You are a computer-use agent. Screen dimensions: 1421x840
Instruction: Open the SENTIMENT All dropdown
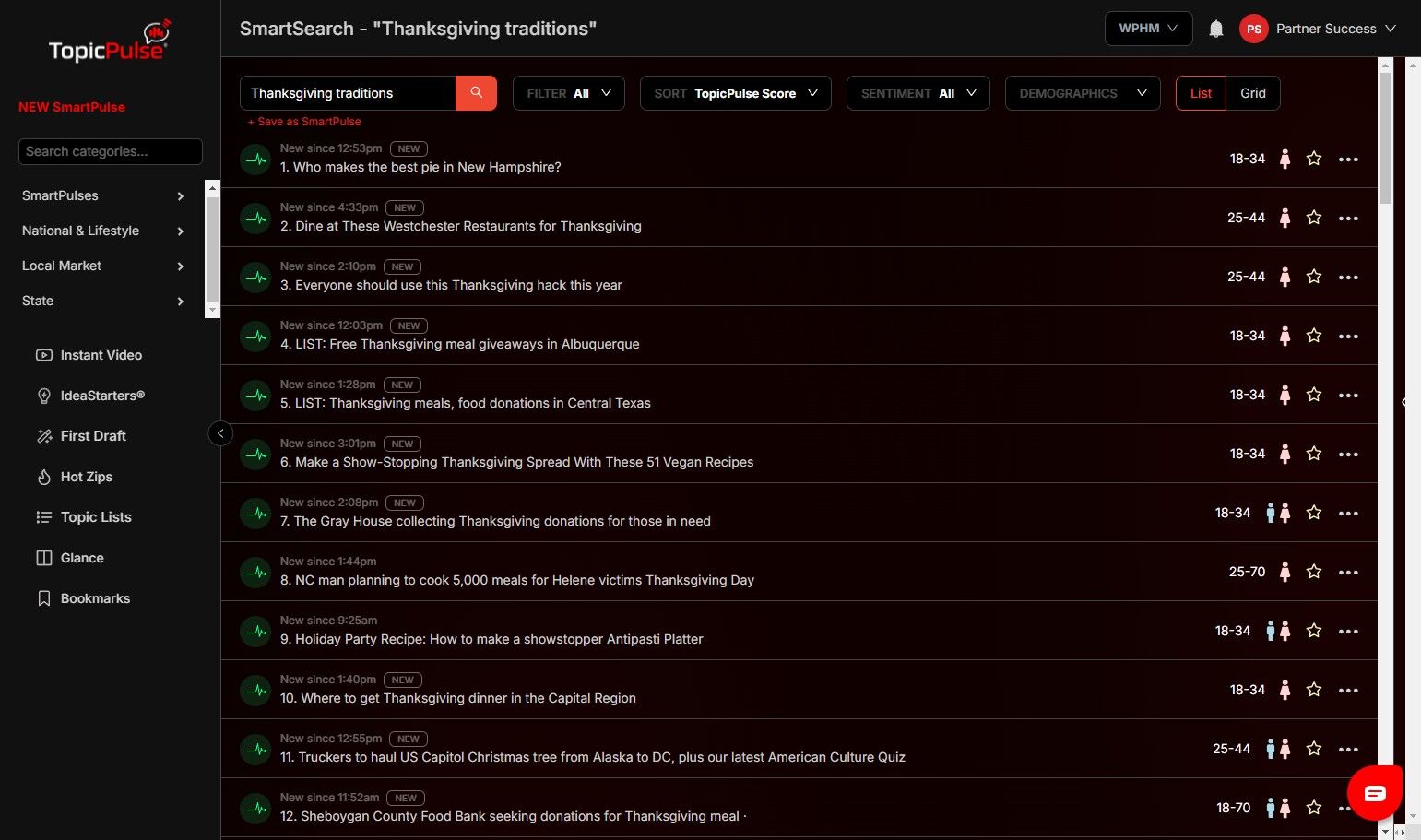[918, 93]
